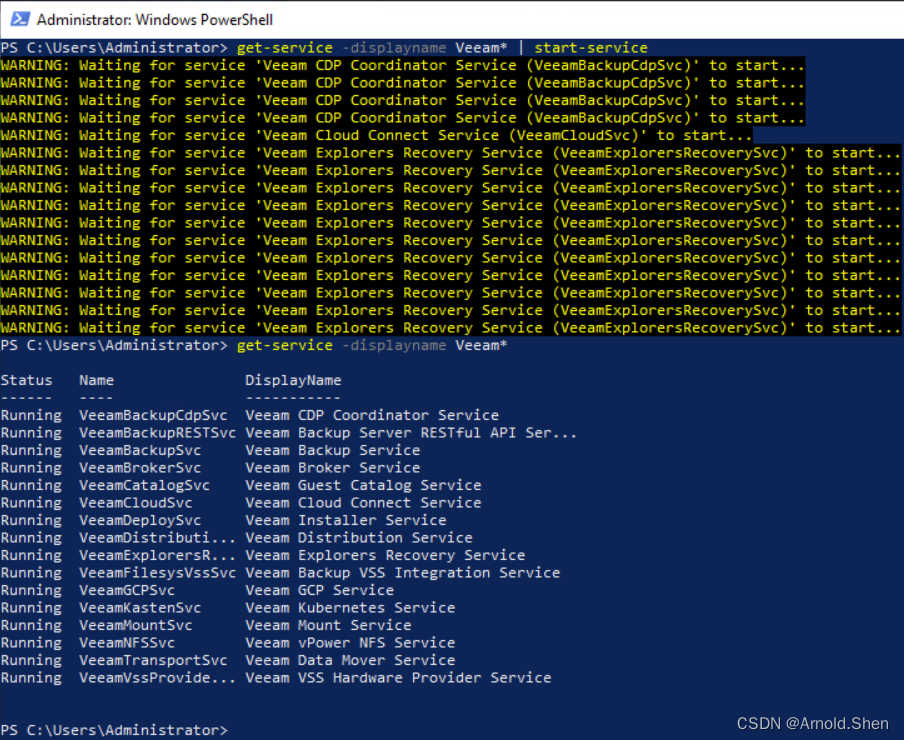Click 'Veeam vPower NFS Service' display name
Screen dimensions: 904x740
(x=350, y=643)
